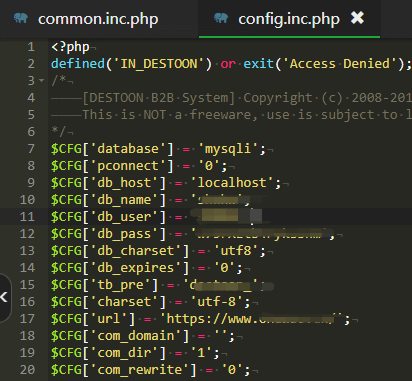Click the 'db_host' config key

coord(124,183)
